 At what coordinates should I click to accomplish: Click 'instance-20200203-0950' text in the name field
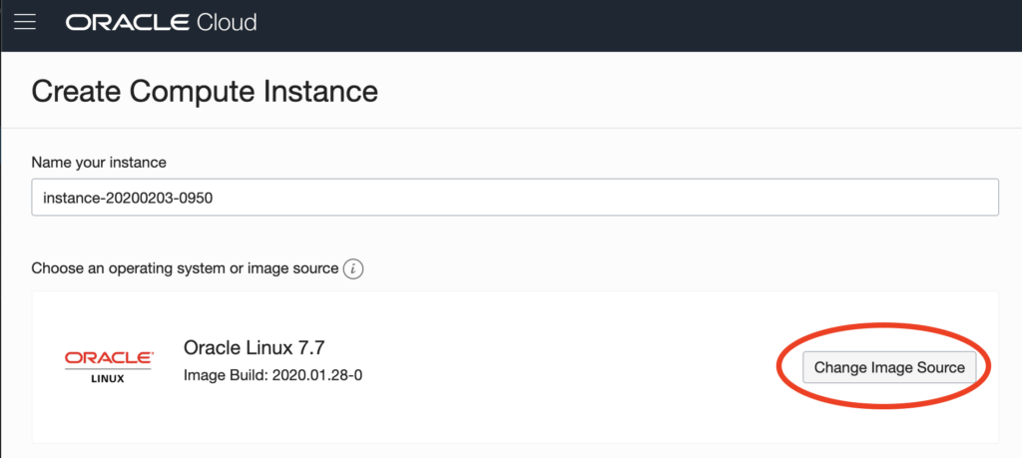coord(128,198)
